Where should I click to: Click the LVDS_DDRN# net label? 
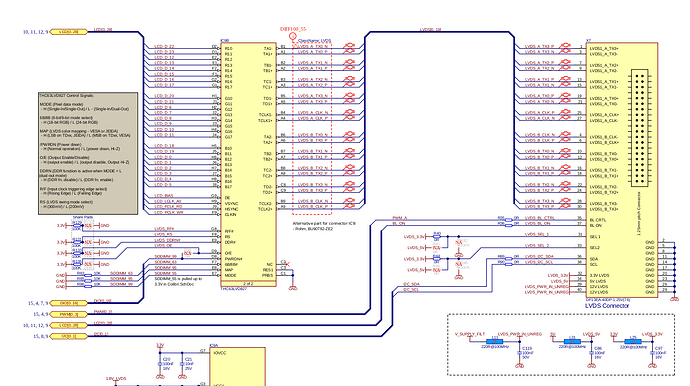167,240
